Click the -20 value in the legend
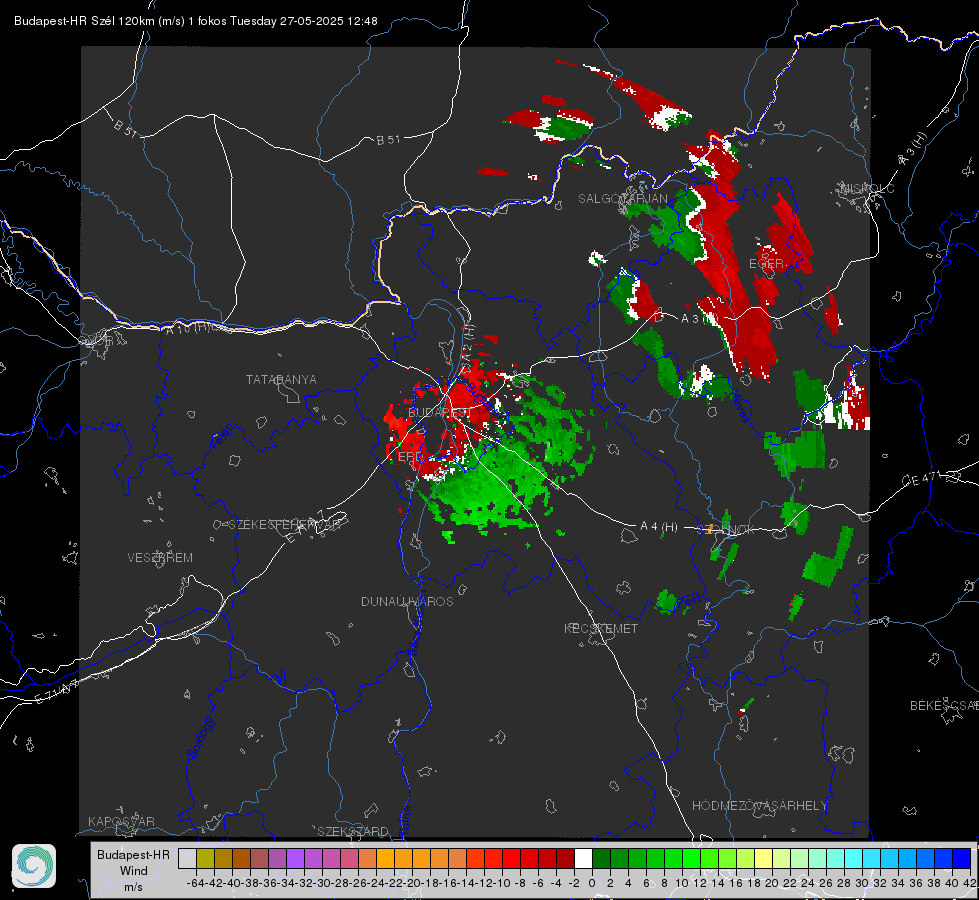Viewport: 979px width, 900px height. pyautogui.click(x=413, y=883)
